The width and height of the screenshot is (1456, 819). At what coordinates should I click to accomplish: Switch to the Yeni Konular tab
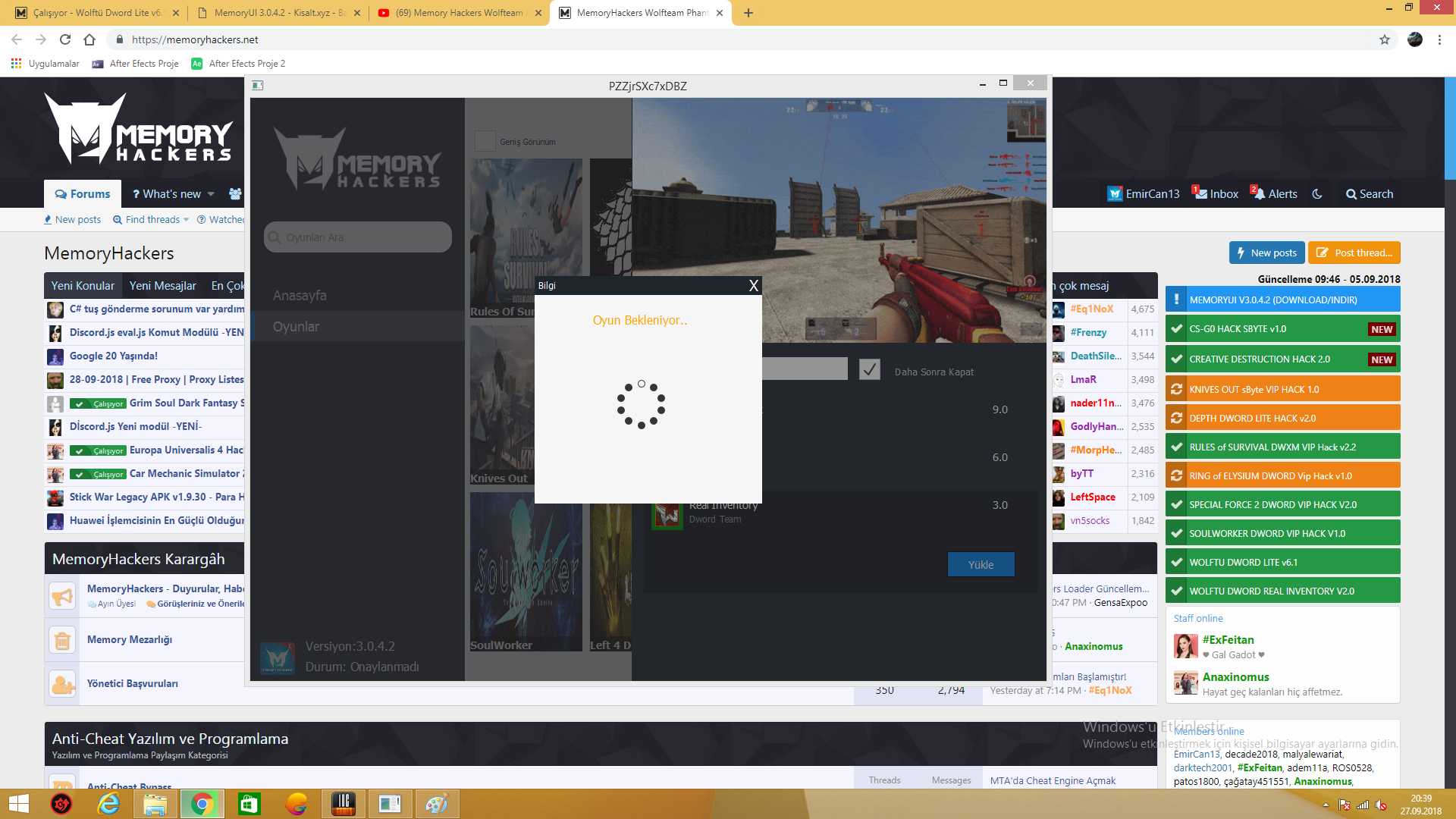pos(83,286)
